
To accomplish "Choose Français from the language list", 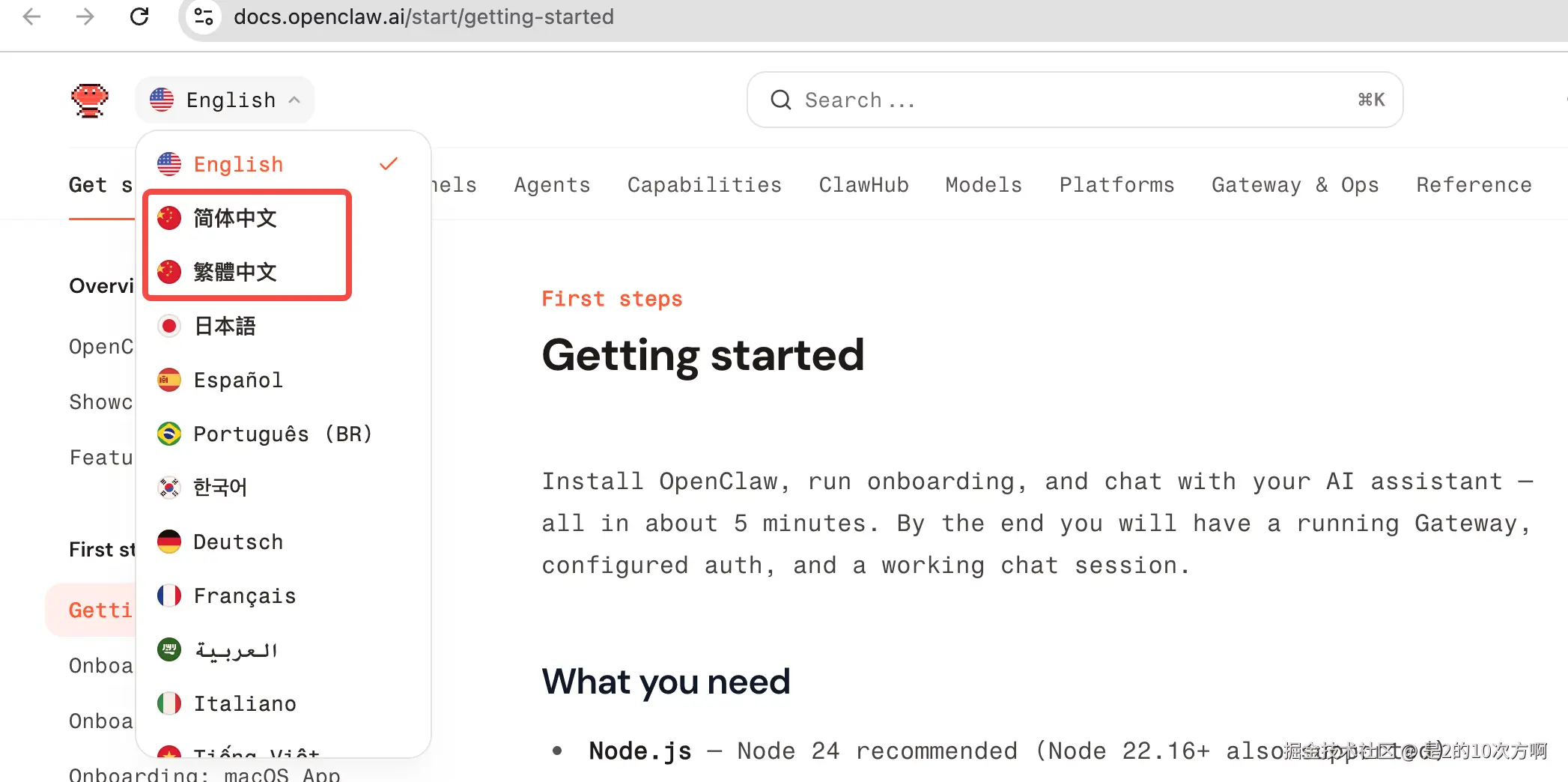I will pos(283,595).
